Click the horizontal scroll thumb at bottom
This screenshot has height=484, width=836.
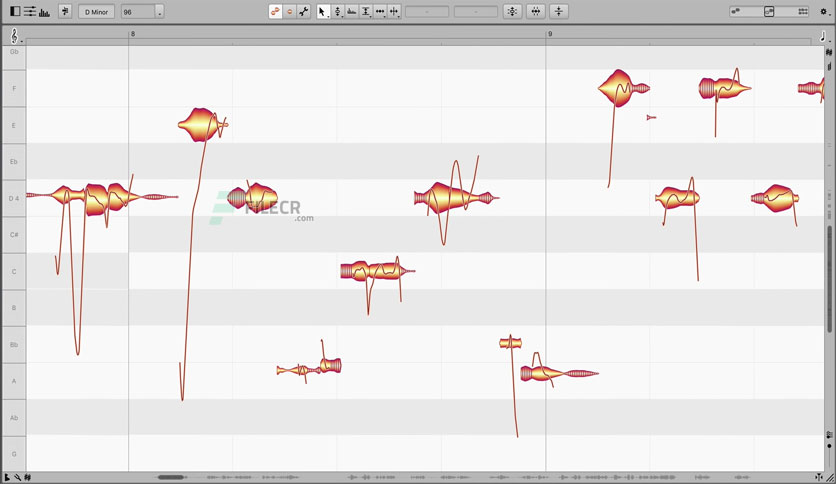pyautogui.click(x=171, y=477)
